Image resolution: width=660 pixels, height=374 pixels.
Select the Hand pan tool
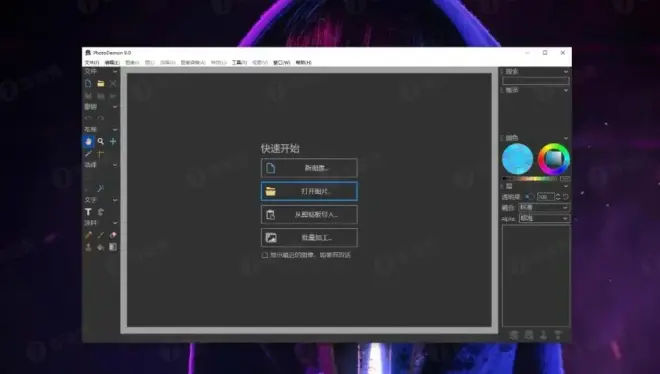pos(88,141)
